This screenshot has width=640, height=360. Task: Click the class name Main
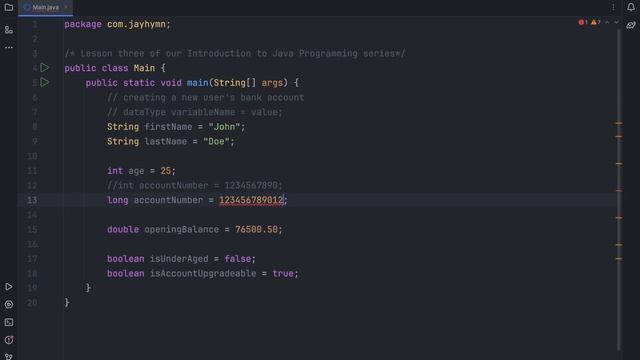144,68
